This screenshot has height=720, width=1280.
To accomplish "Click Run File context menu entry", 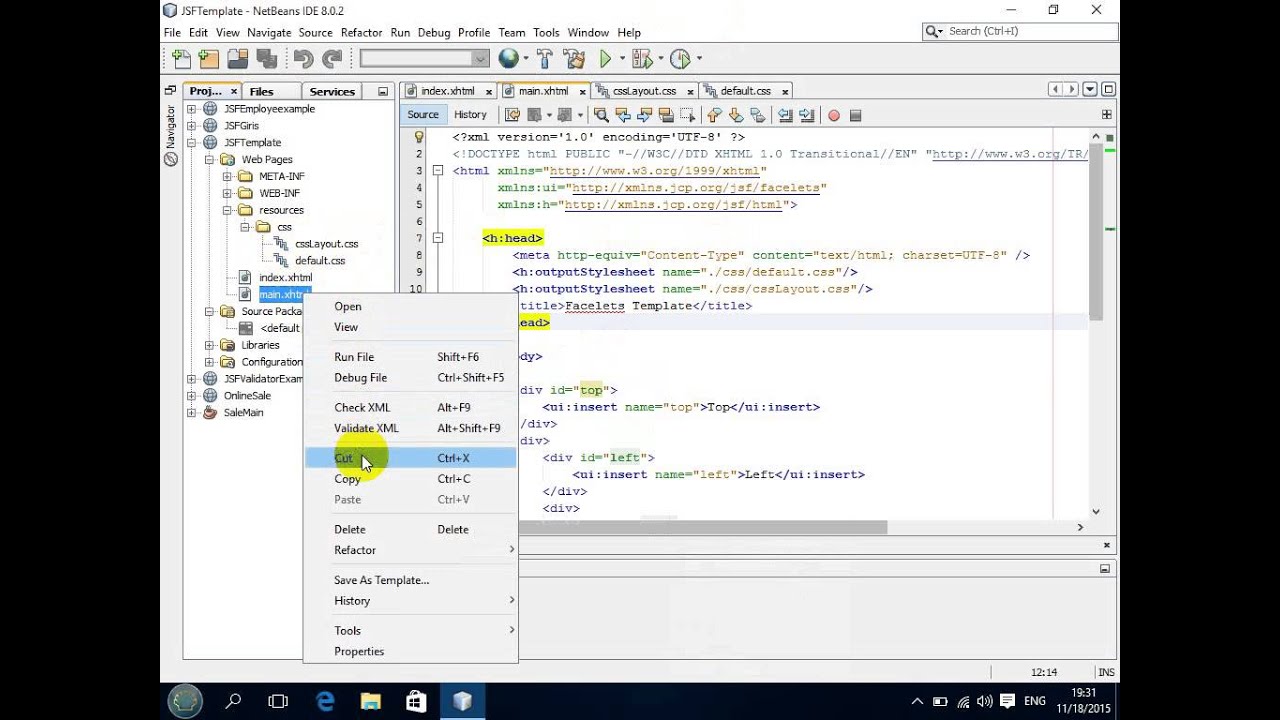I will tap(411, 357).
